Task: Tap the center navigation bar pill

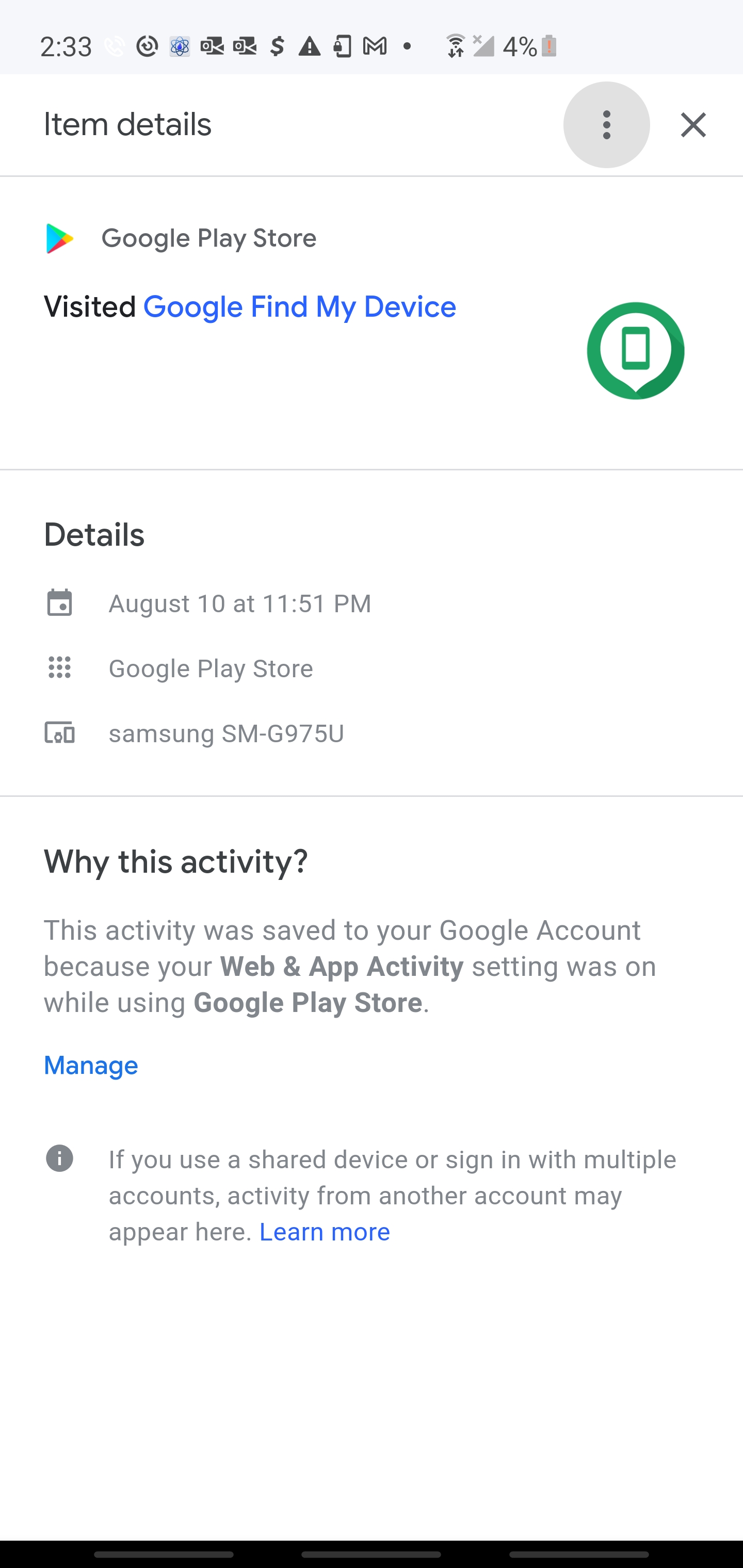Action: pyautogui.click(x=371, y=1554)
